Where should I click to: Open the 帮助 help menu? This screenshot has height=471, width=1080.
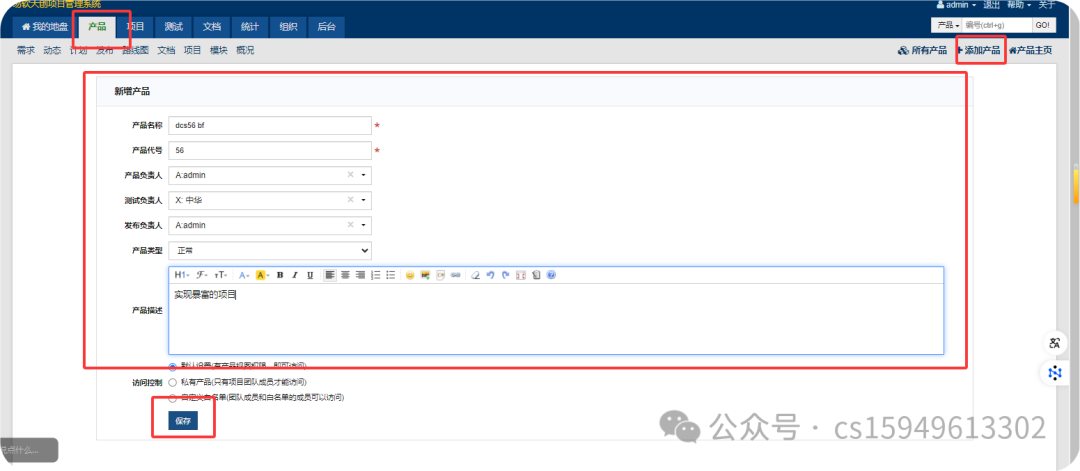point(1019,5)
